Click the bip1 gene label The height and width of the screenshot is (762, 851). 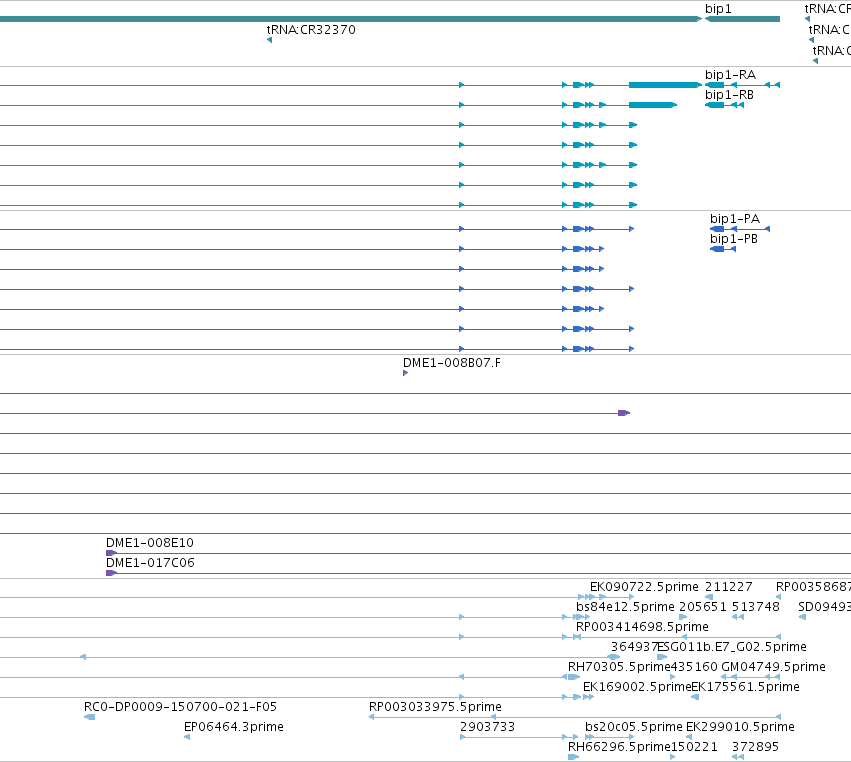pyautogui.click(x=718, y=9)
